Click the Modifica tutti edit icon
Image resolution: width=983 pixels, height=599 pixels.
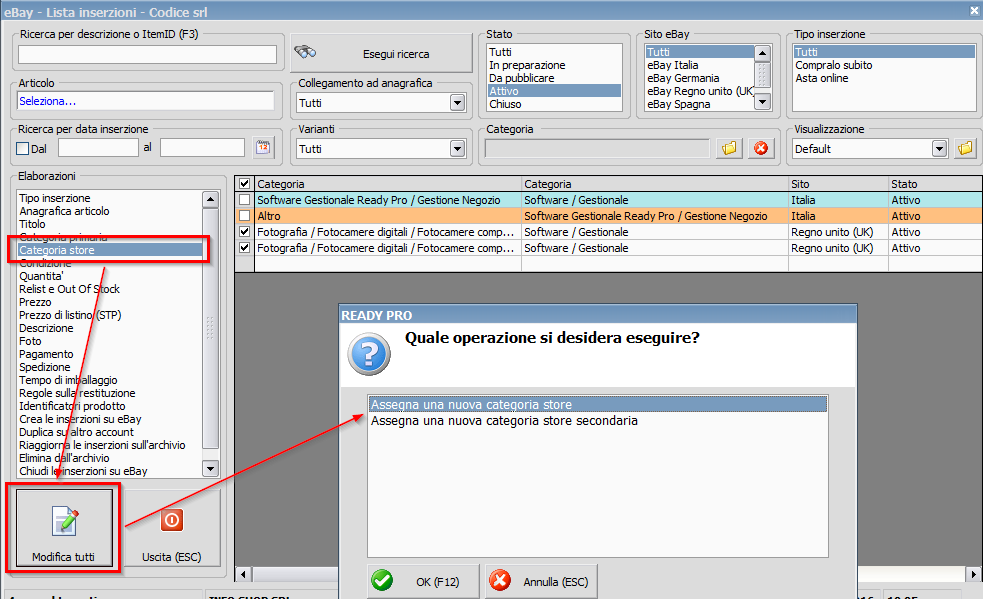pyautogui.click(x=65, y=521)
